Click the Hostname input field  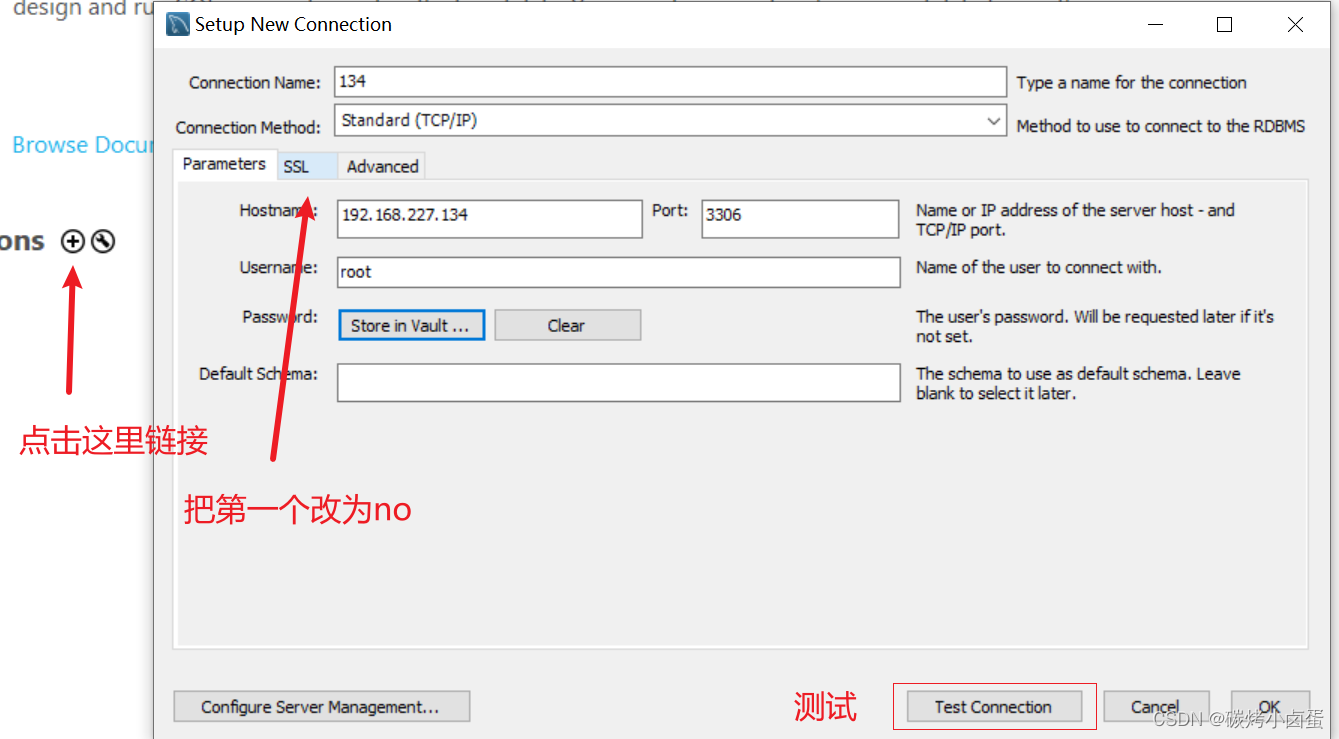point(489,219)
